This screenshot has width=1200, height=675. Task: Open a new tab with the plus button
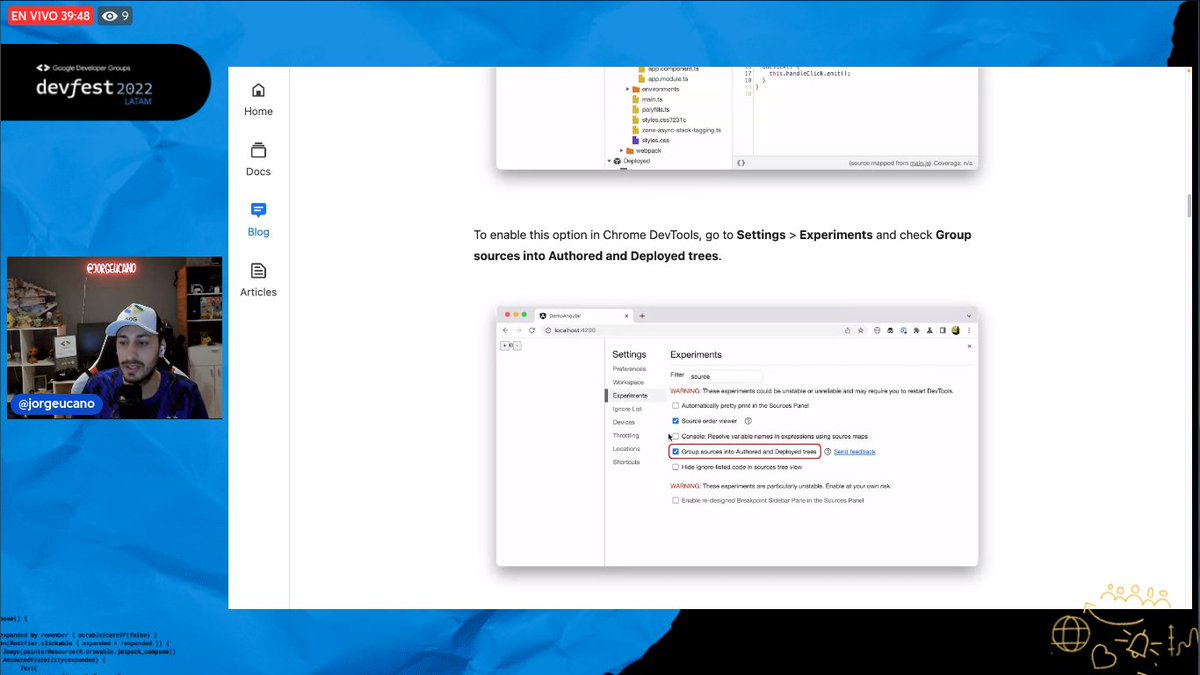[x=642, y=316]
